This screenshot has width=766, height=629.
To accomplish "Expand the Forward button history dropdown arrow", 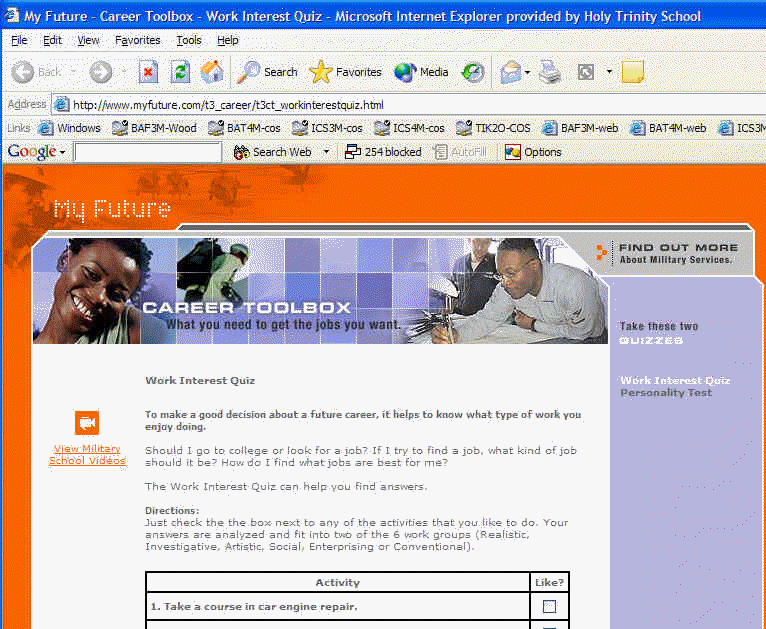I will [125, 72].
